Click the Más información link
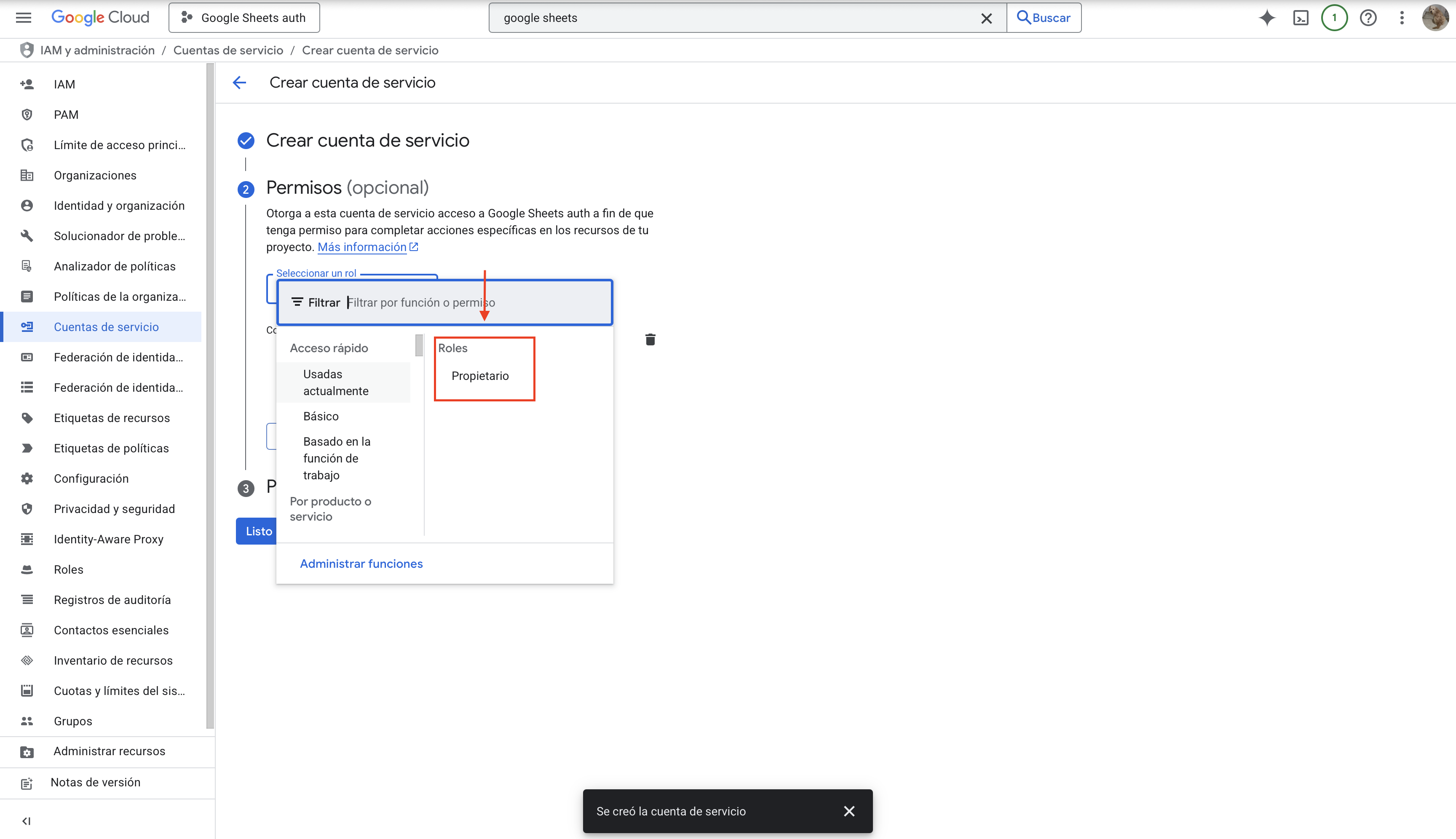 coord(362,247)
